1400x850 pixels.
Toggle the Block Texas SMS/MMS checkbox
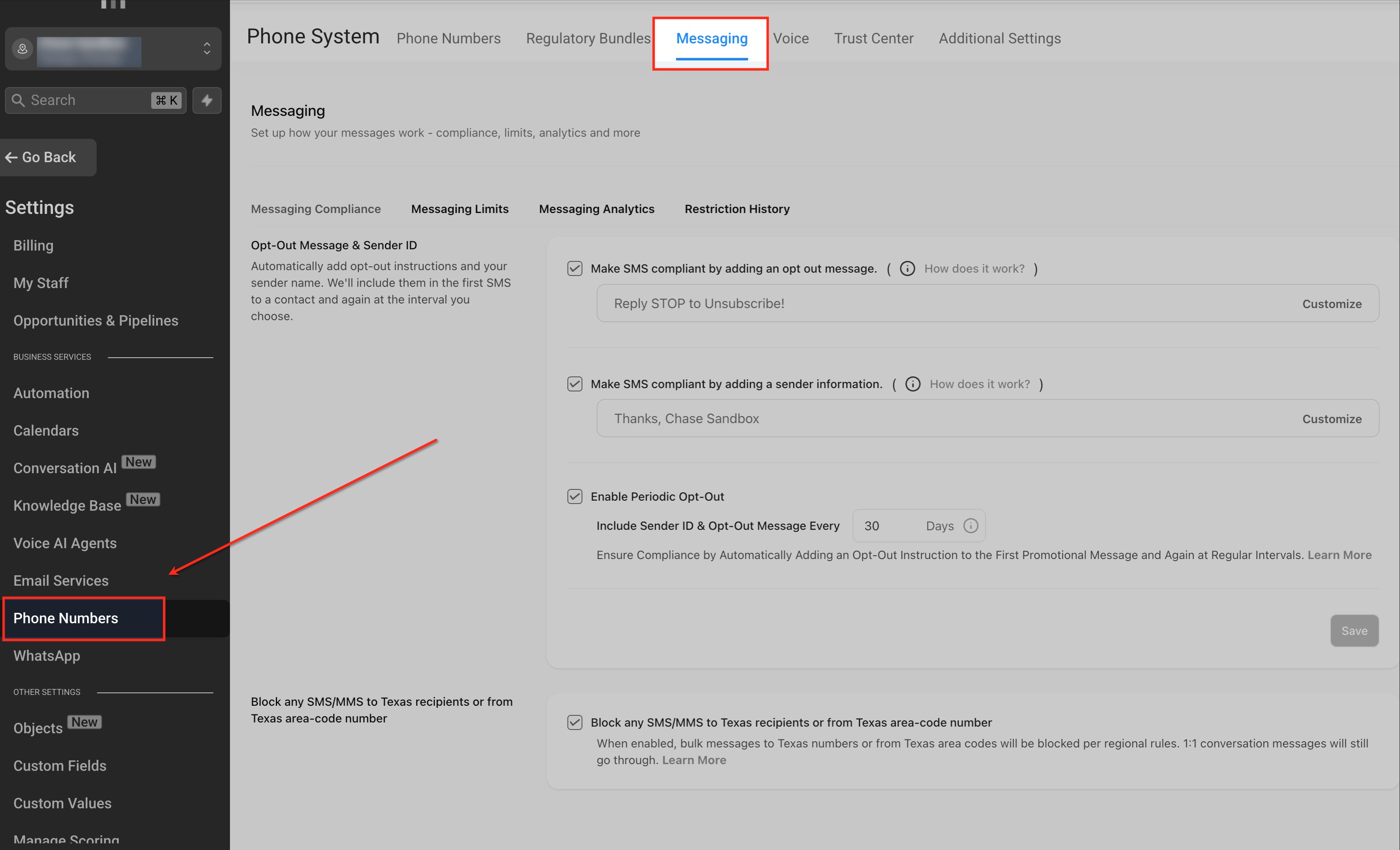(x=575, y=722)
